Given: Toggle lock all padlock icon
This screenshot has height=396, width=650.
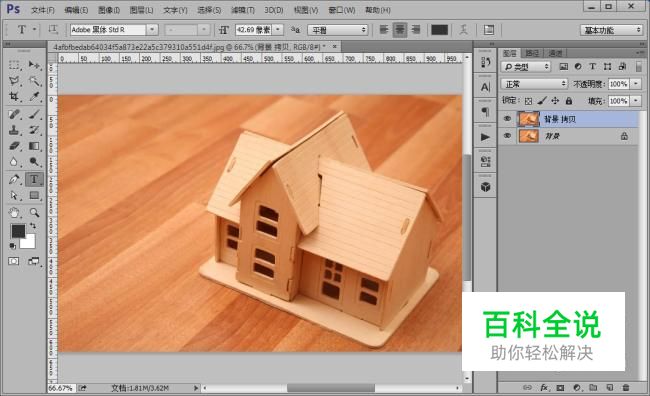Looking at the screenshot, I should tap(569, 101).
